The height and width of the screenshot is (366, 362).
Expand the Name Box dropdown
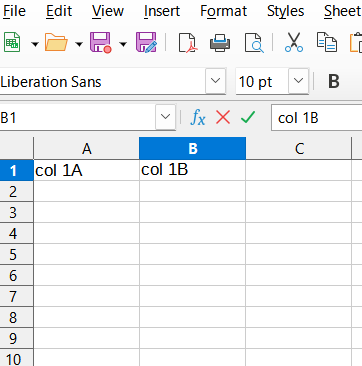pyautogui.click(x=165, y=117)
